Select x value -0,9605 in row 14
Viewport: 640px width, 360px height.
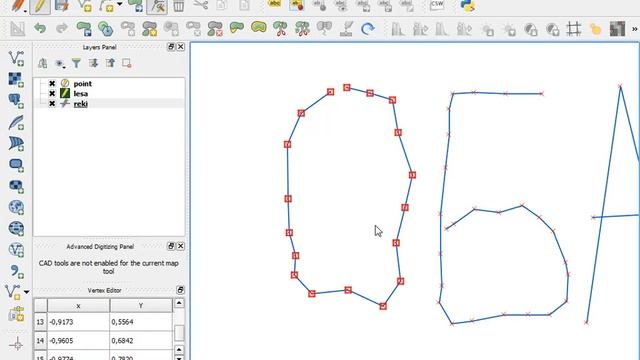[78, 340]
